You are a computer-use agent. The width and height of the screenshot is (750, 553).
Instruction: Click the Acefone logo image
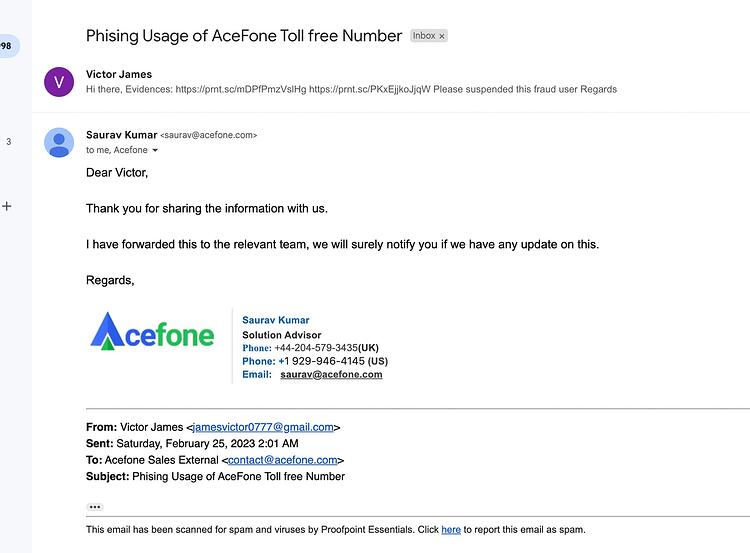[x=152, y=332]
